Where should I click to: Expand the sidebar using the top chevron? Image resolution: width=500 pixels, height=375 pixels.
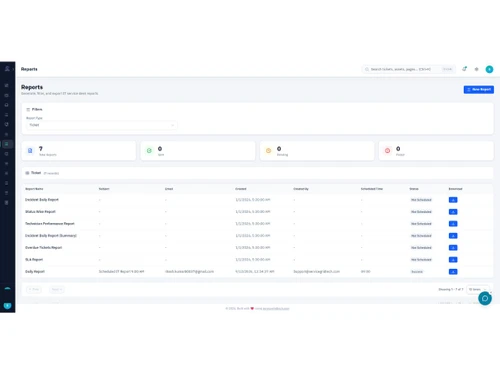[13, 69]
